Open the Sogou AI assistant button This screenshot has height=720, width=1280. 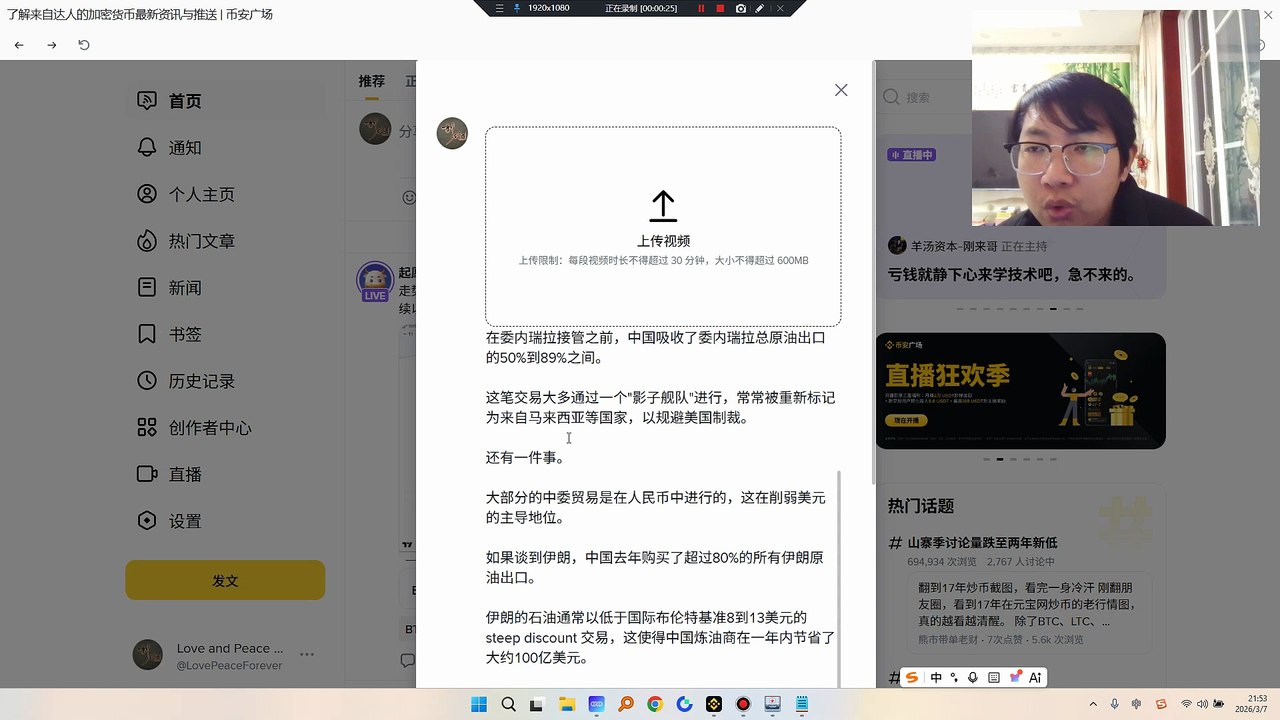point(1035,677)
